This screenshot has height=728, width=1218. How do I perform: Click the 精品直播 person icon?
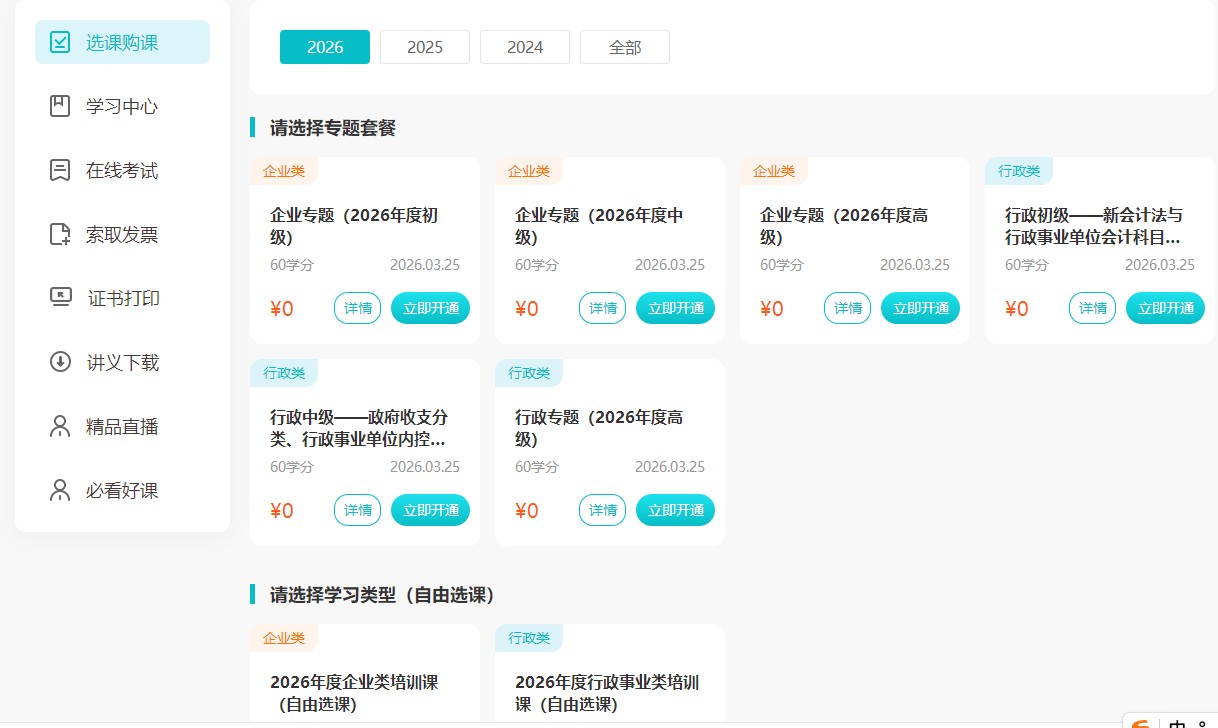click(60, 426)
